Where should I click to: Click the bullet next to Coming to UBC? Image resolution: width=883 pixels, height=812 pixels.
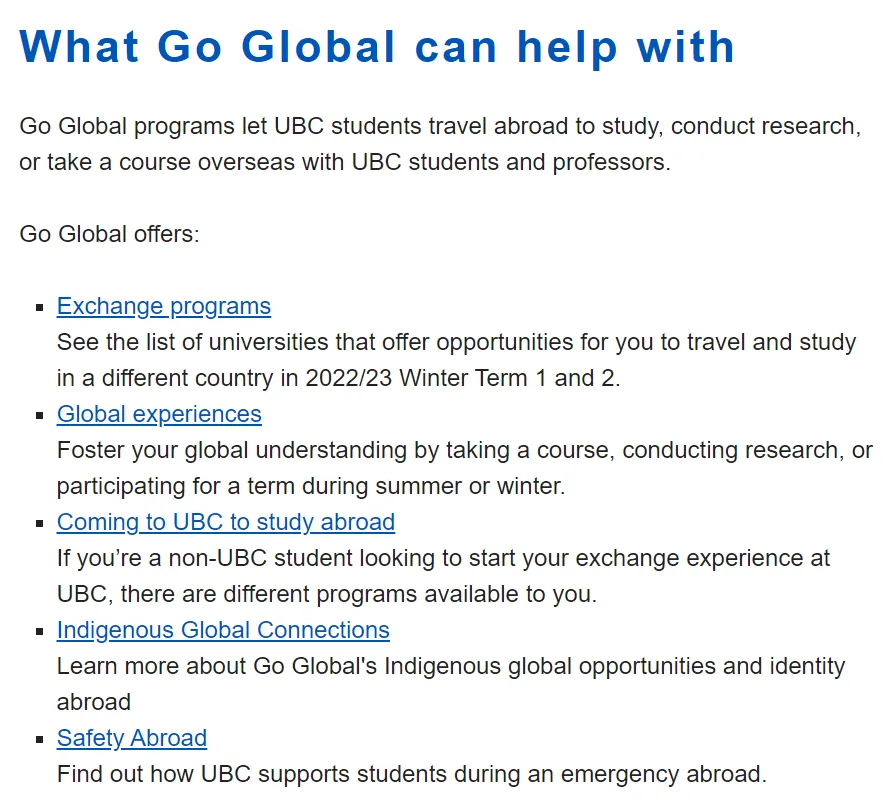coord(40,524)
